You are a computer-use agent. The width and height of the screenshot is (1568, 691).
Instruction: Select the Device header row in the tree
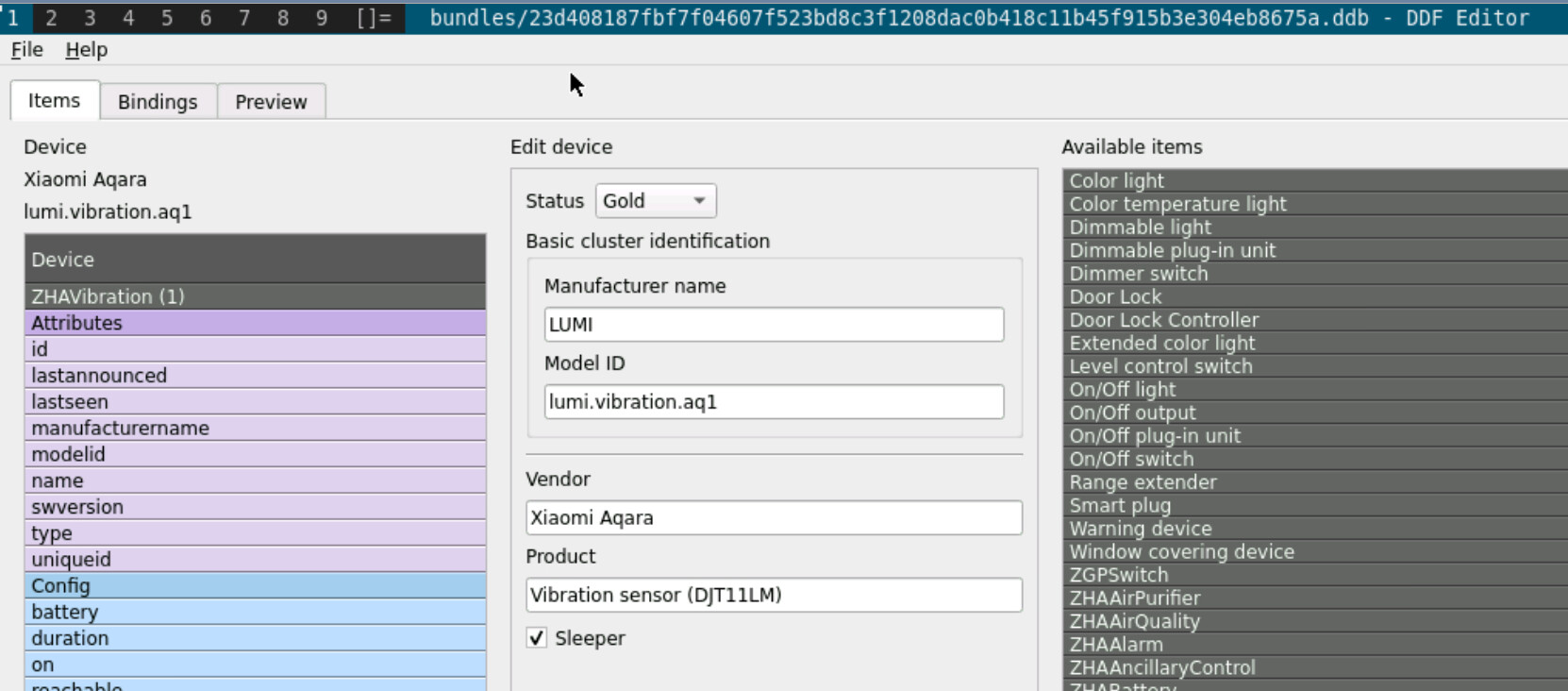point(256,260)
